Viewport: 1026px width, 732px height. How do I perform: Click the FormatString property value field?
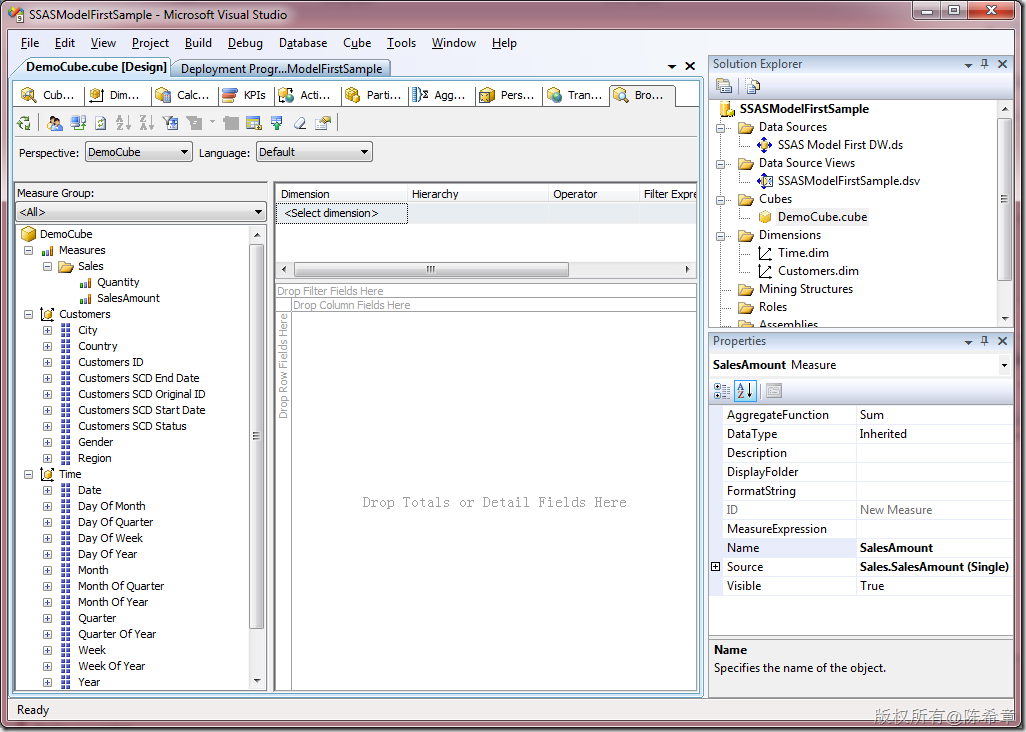point(934,491)
